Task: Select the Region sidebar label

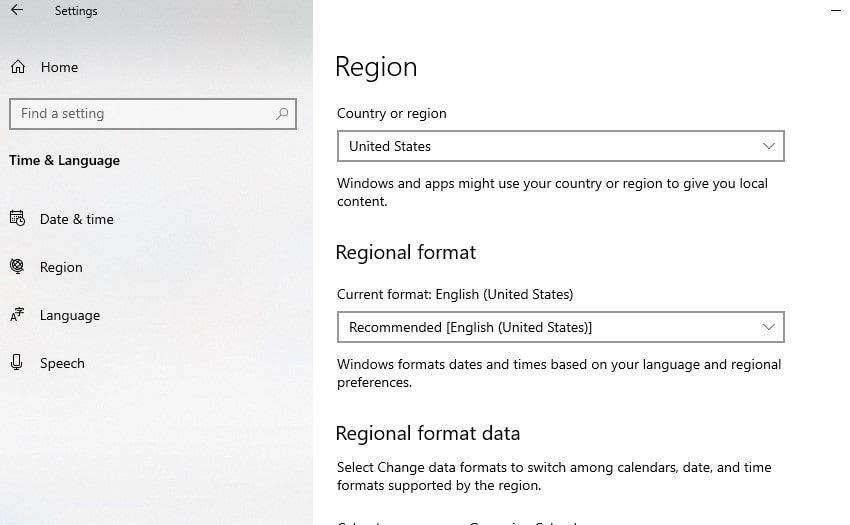Action: point(61,267)
